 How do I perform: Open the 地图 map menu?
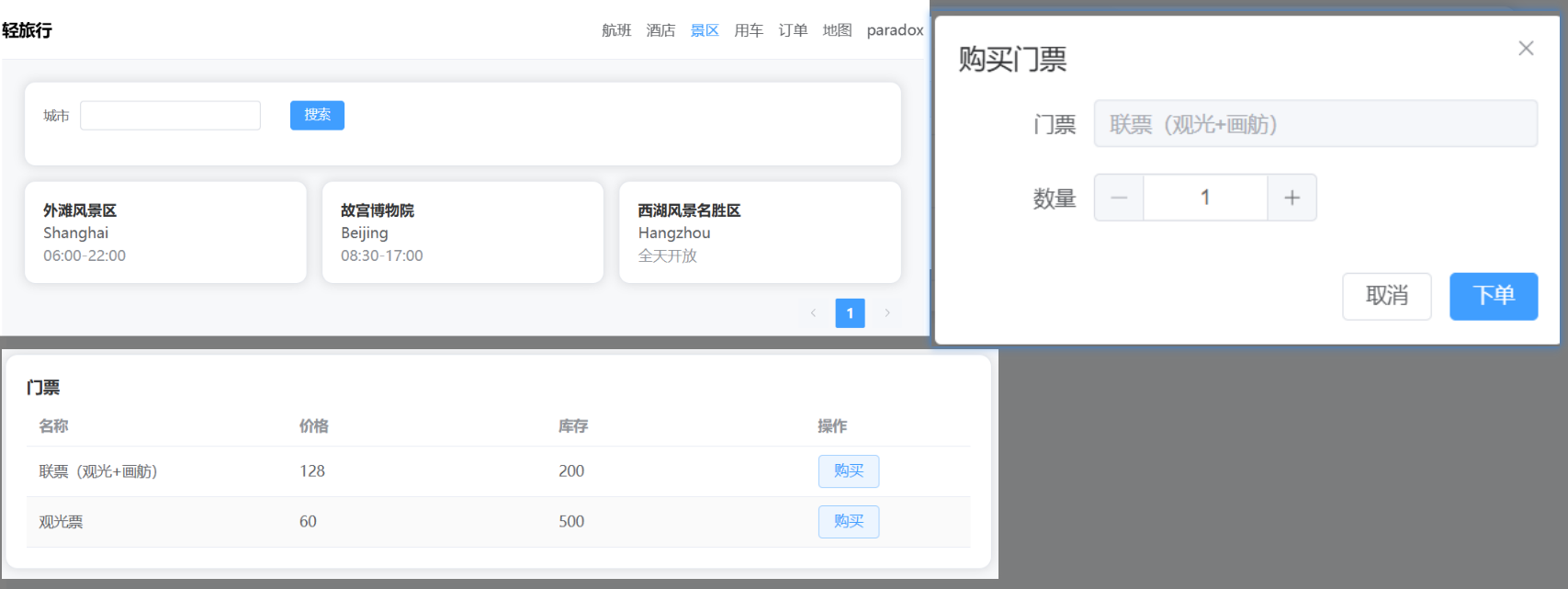[837, 30]
